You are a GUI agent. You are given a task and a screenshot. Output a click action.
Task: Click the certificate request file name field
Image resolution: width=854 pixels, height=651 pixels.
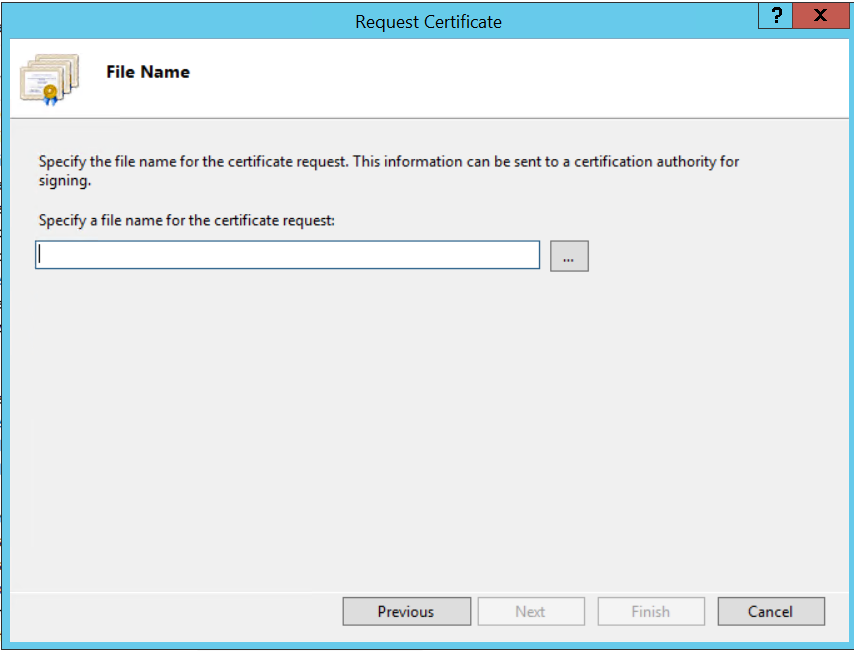coord(288,255)
